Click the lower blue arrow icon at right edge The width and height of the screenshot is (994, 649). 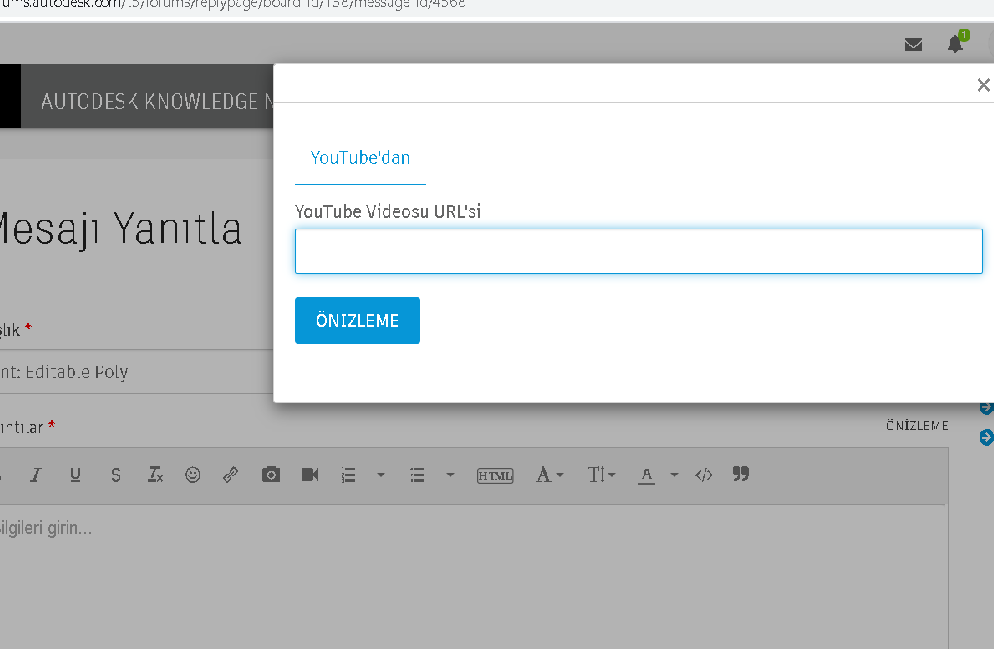tap(986, 437)
